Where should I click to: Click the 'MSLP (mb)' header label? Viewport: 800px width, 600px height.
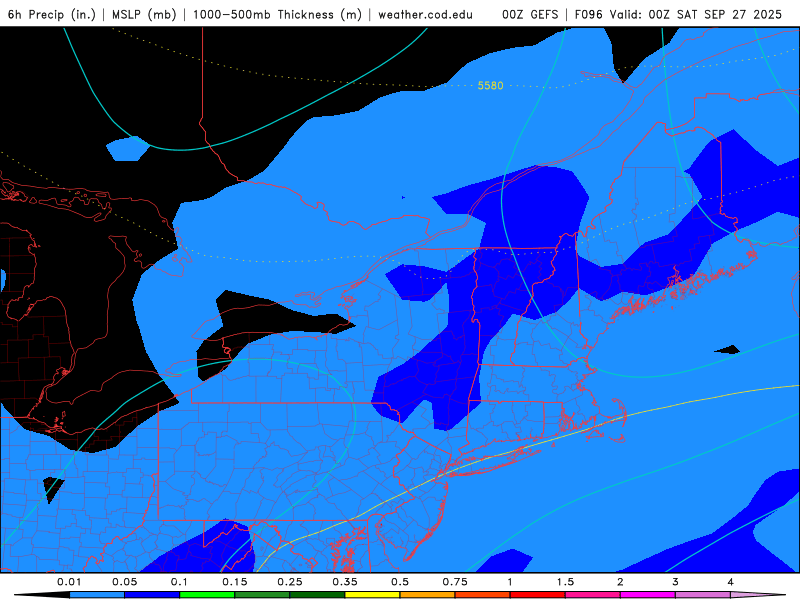144,14
